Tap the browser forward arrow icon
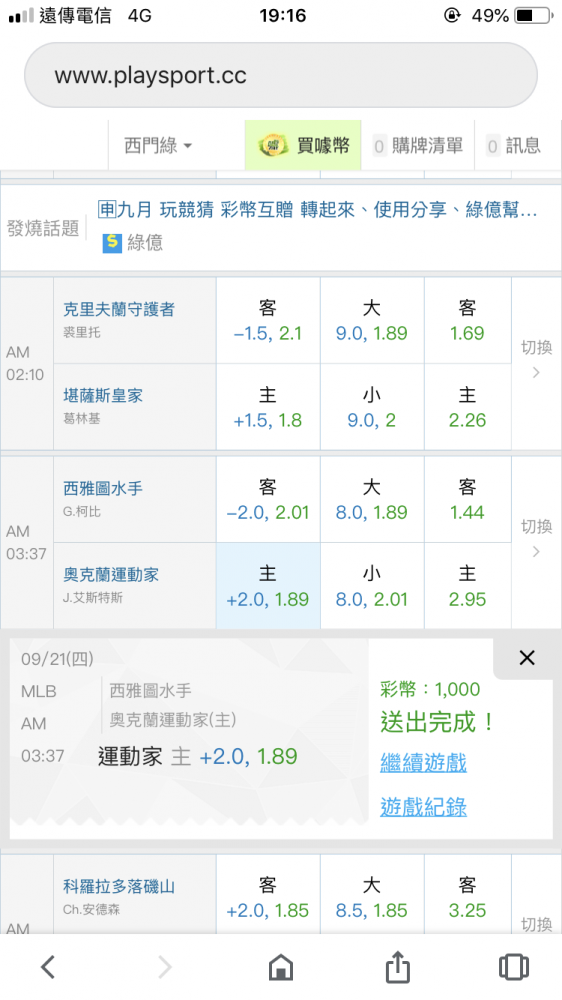The height and width of the screenshot is (1000, 562). 165,967
